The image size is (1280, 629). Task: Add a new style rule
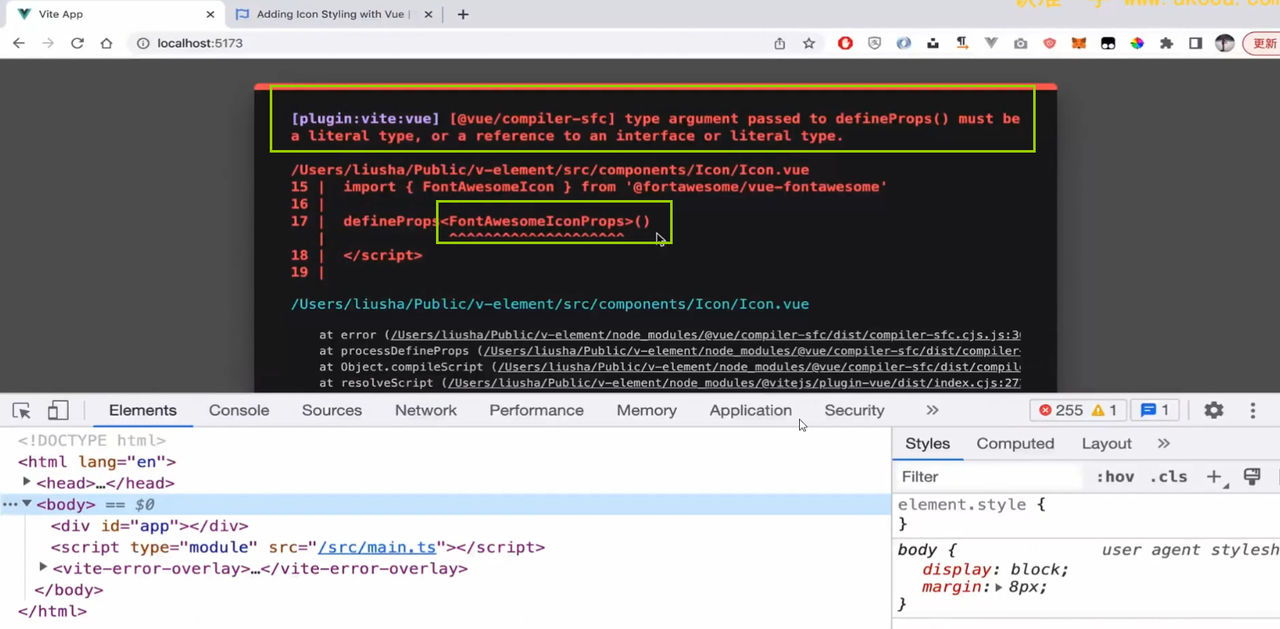click(x=1214, y=477)
